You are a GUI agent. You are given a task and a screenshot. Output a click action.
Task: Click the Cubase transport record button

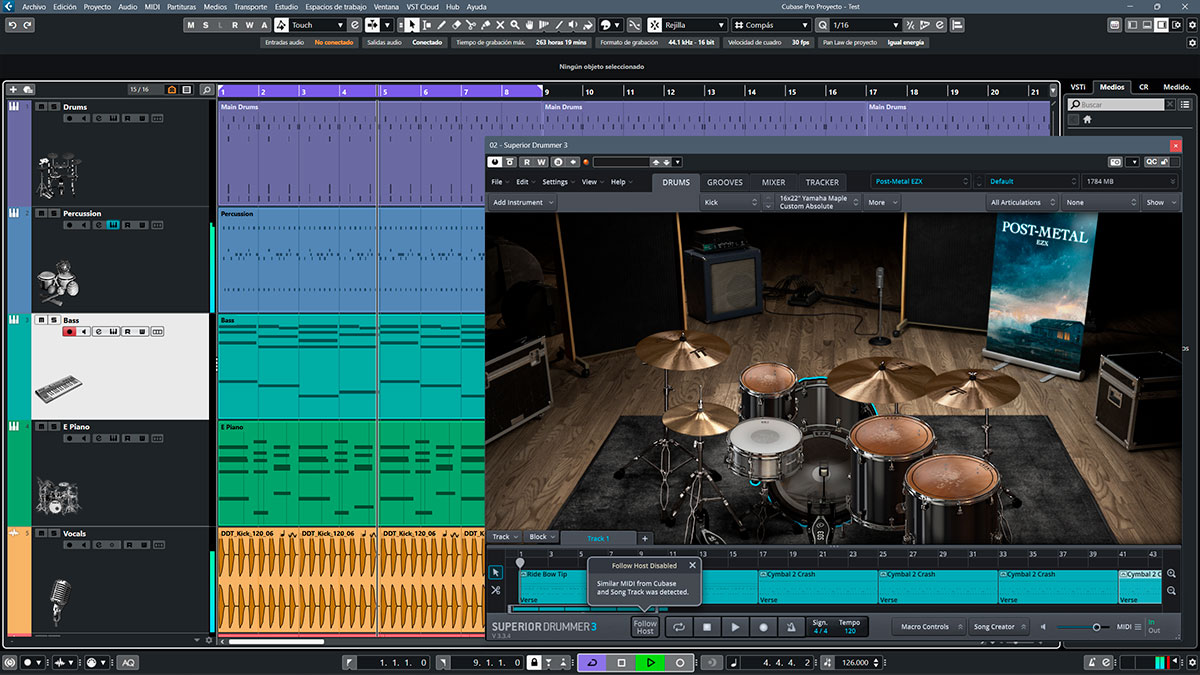[x=680, y=662]
